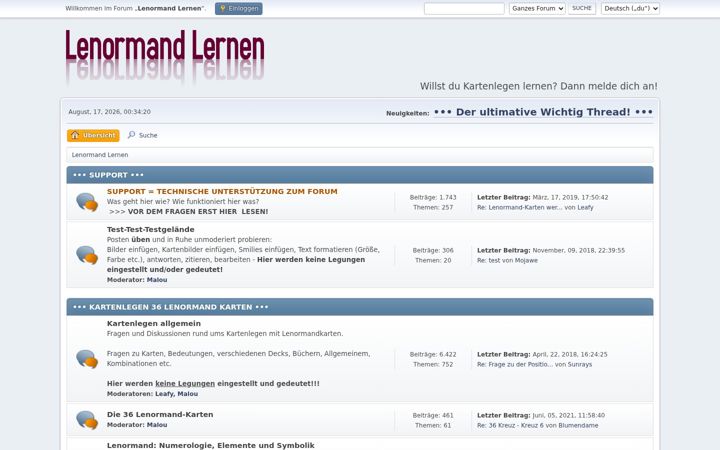Screen dimensions: 720x450
Task: Open moderator Malou under Die 36 Lenormand-Karten
Action: (x=157, y=425)
